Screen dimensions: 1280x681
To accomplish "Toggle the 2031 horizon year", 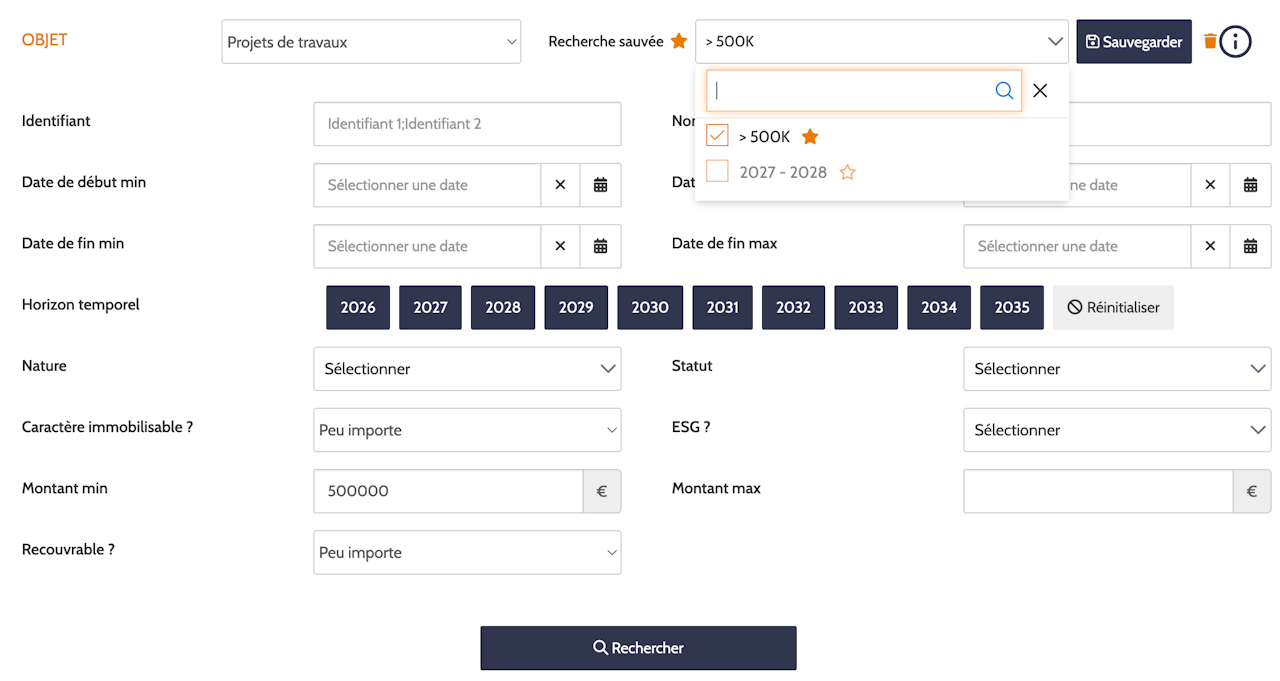I will [x=722, y=307].
